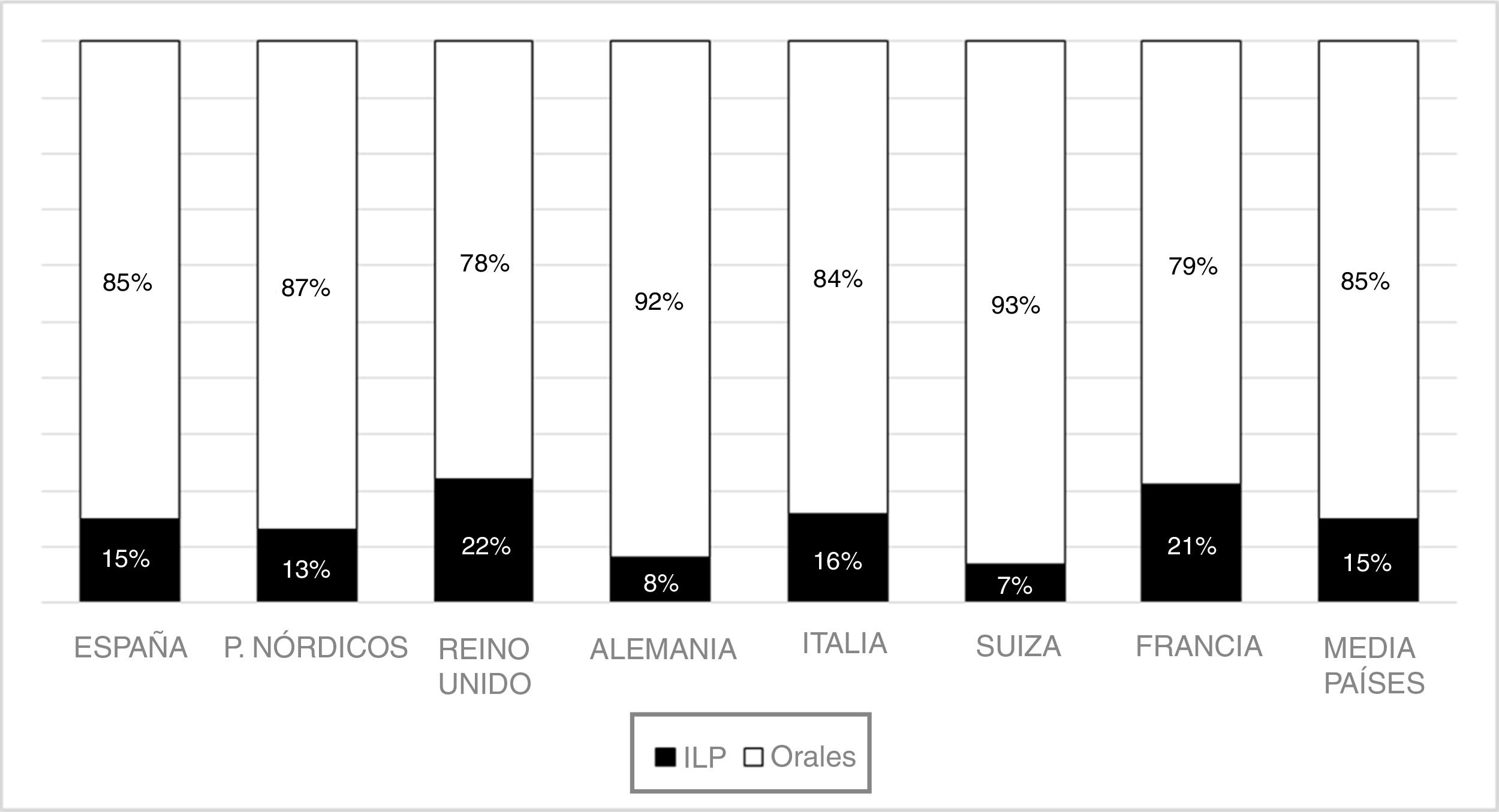Select the 93% Orales data label
The height and width of the screenshot is (812, 1499).
1015,306
